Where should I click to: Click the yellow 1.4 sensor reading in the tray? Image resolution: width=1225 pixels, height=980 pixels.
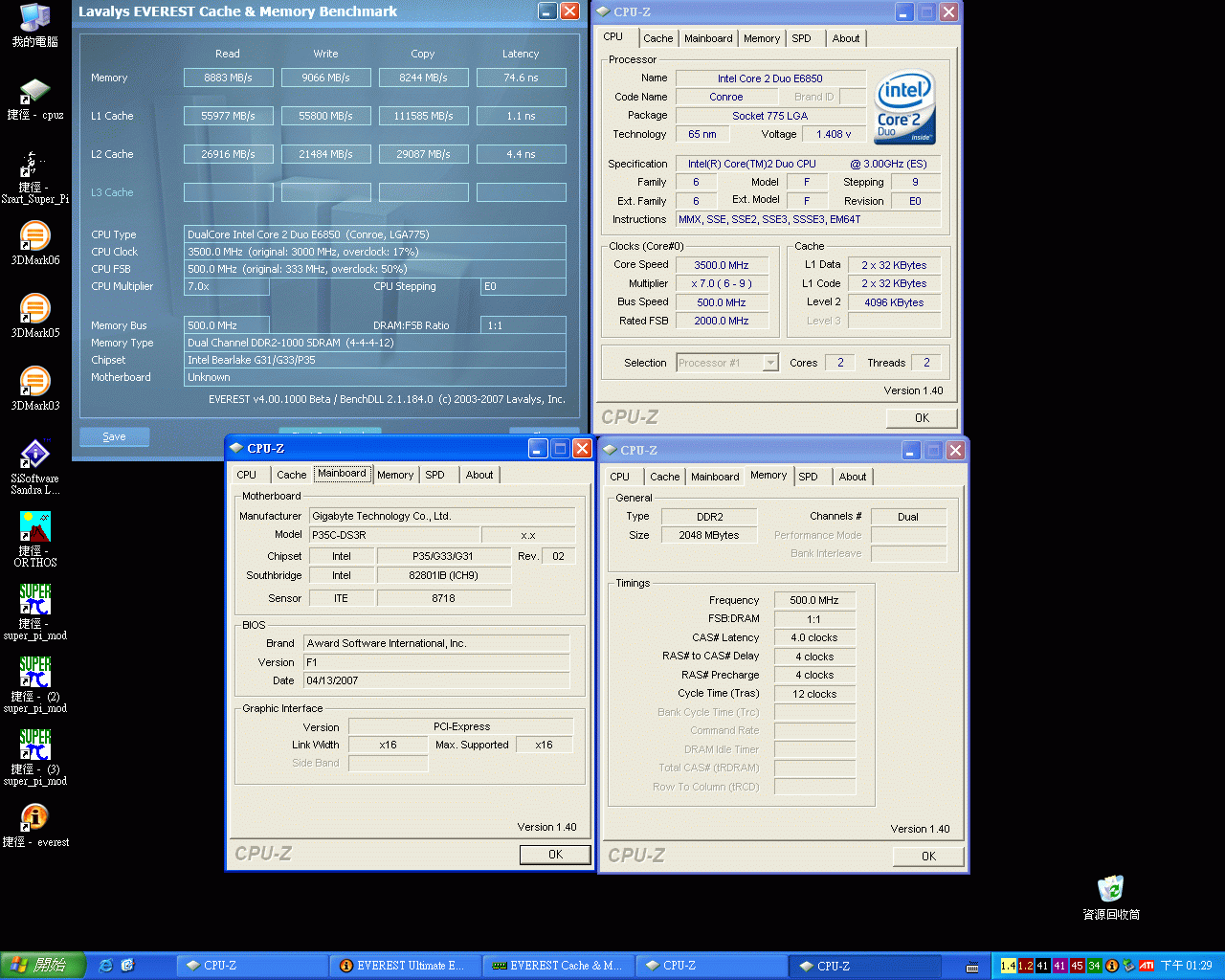(1008, 966)
